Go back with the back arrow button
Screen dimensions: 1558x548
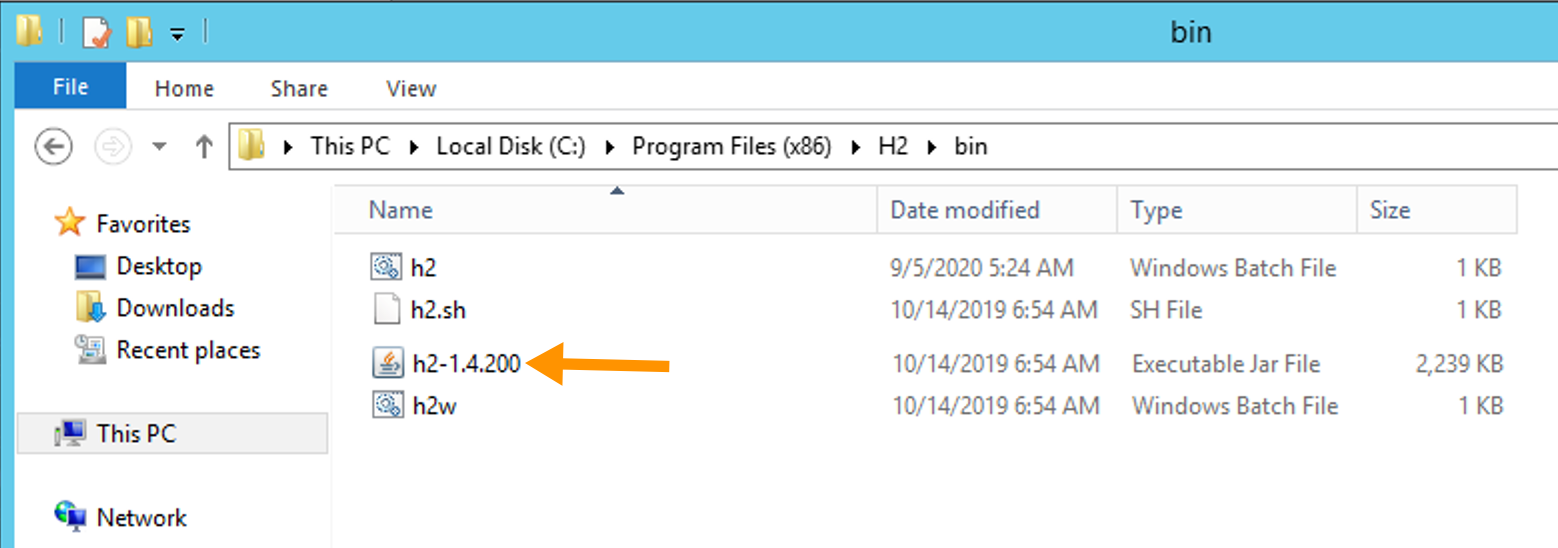click(x=53, y=147)
